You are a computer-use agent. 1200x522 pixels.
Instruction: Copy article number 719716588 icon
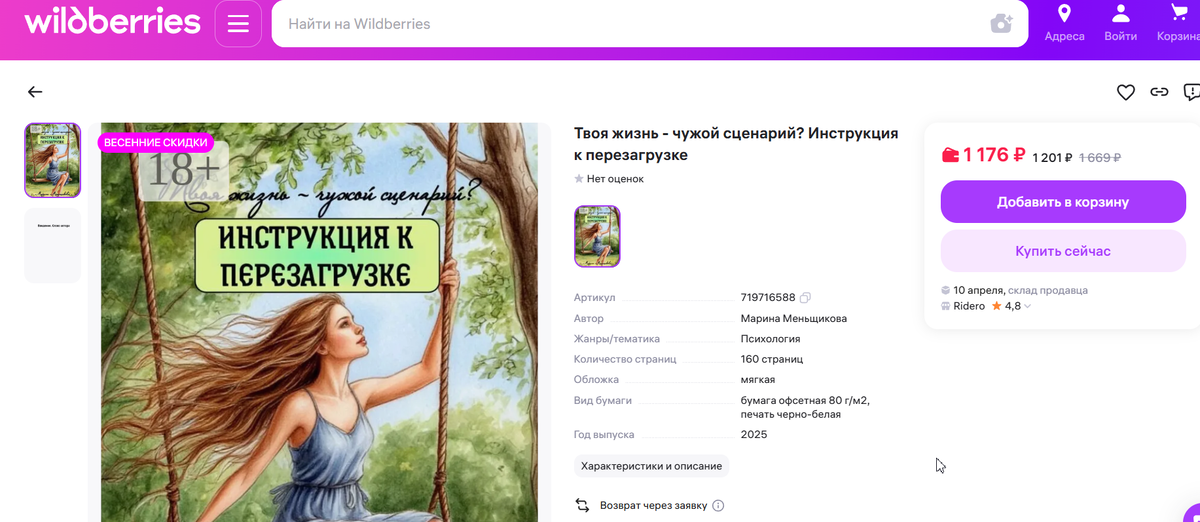pos(805,297)
